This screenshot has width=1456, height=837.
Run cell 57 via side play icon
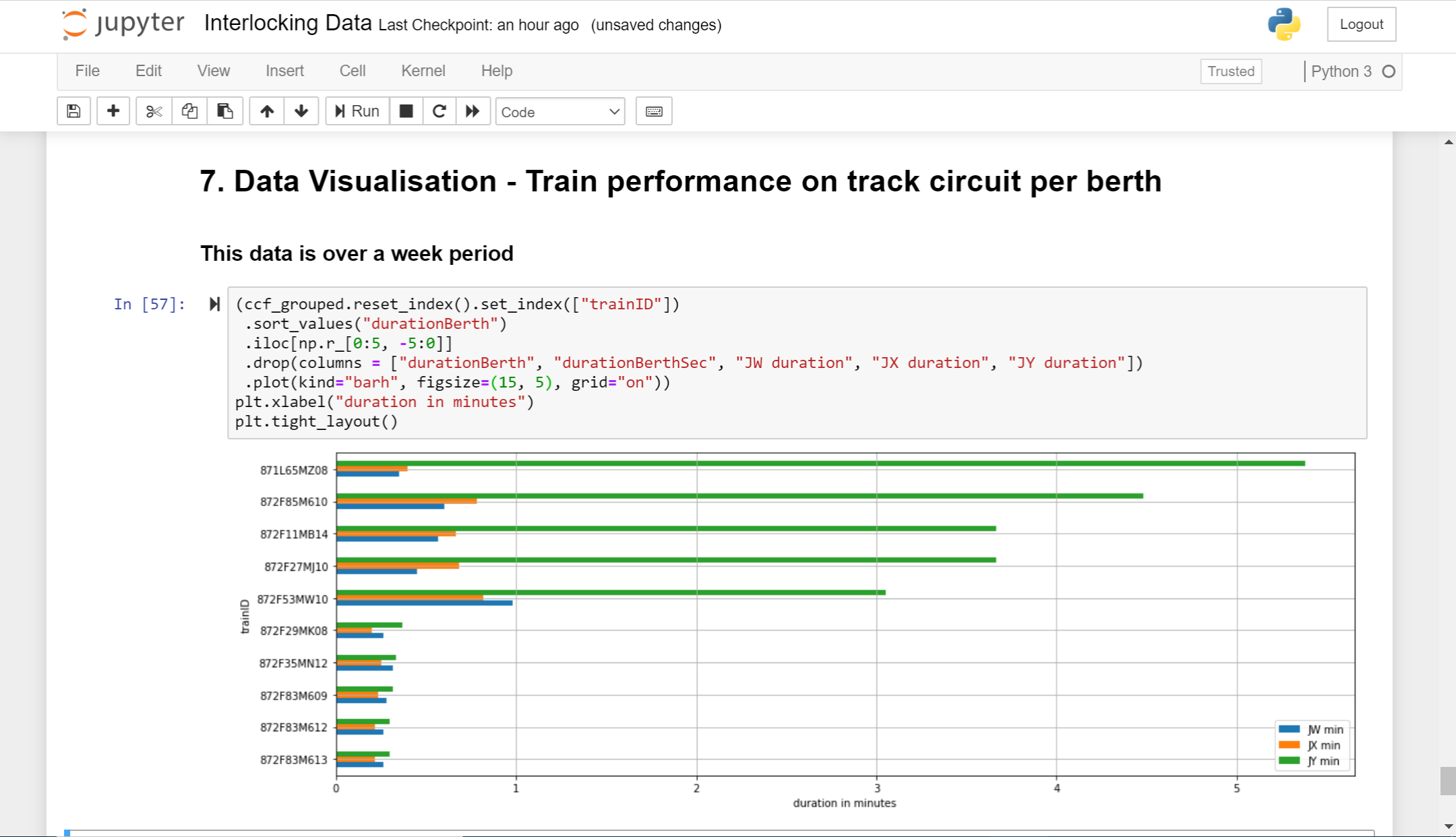[x=214, y=304]
